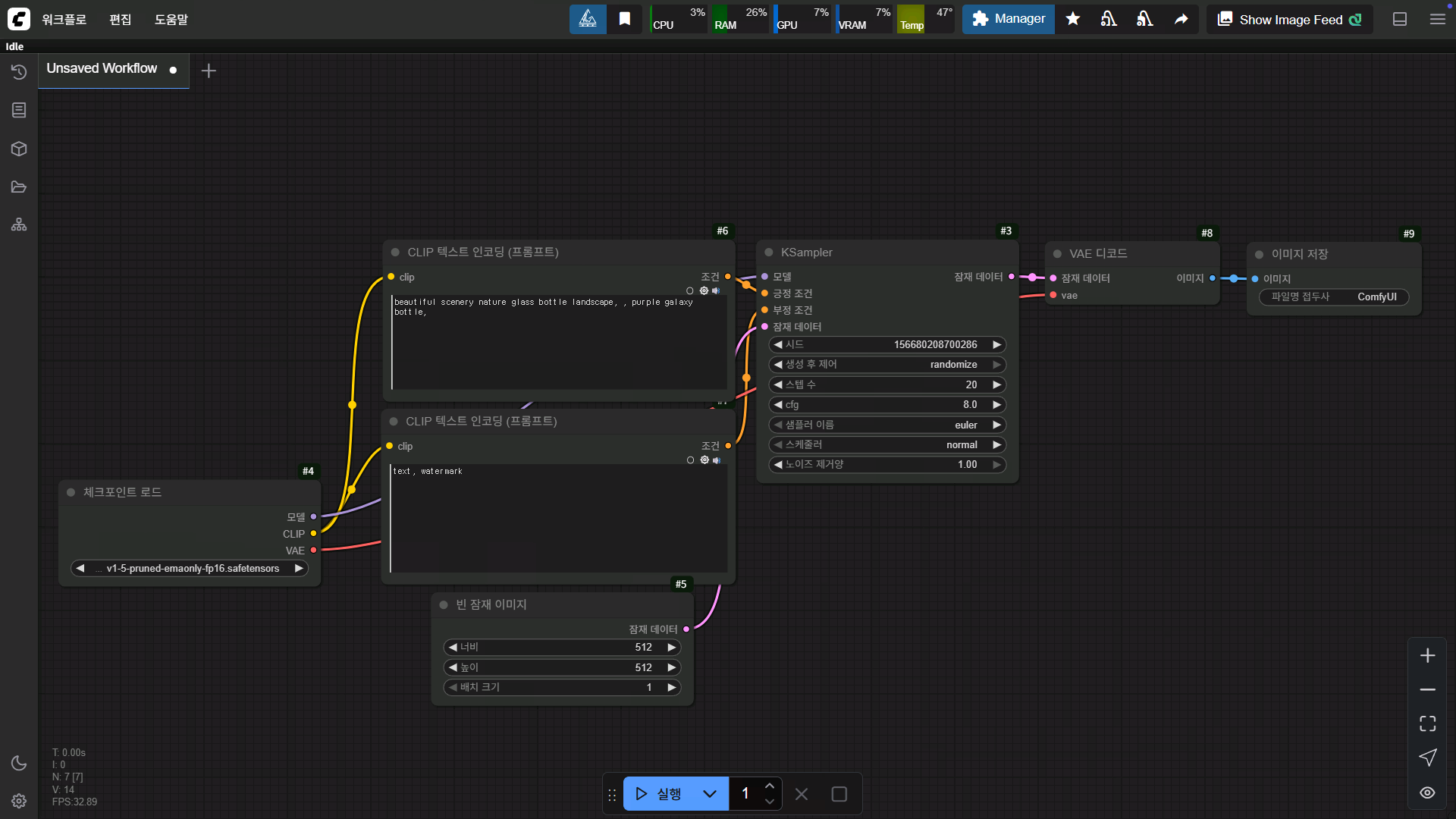
Task: Click the Manager button
Action: coord(1008,19)
